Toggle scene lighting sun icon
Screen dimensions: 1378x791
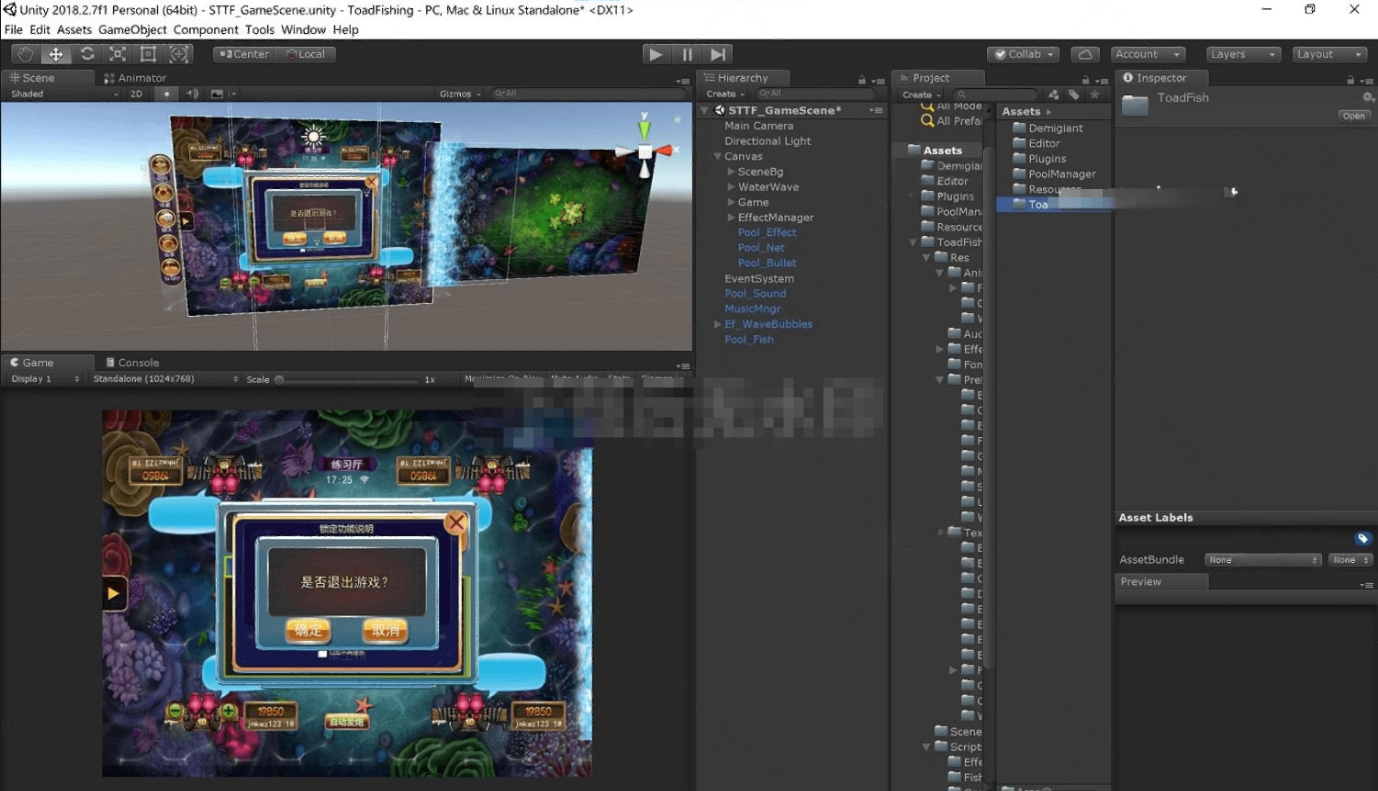pyautogui.click(x=168, y=94)
